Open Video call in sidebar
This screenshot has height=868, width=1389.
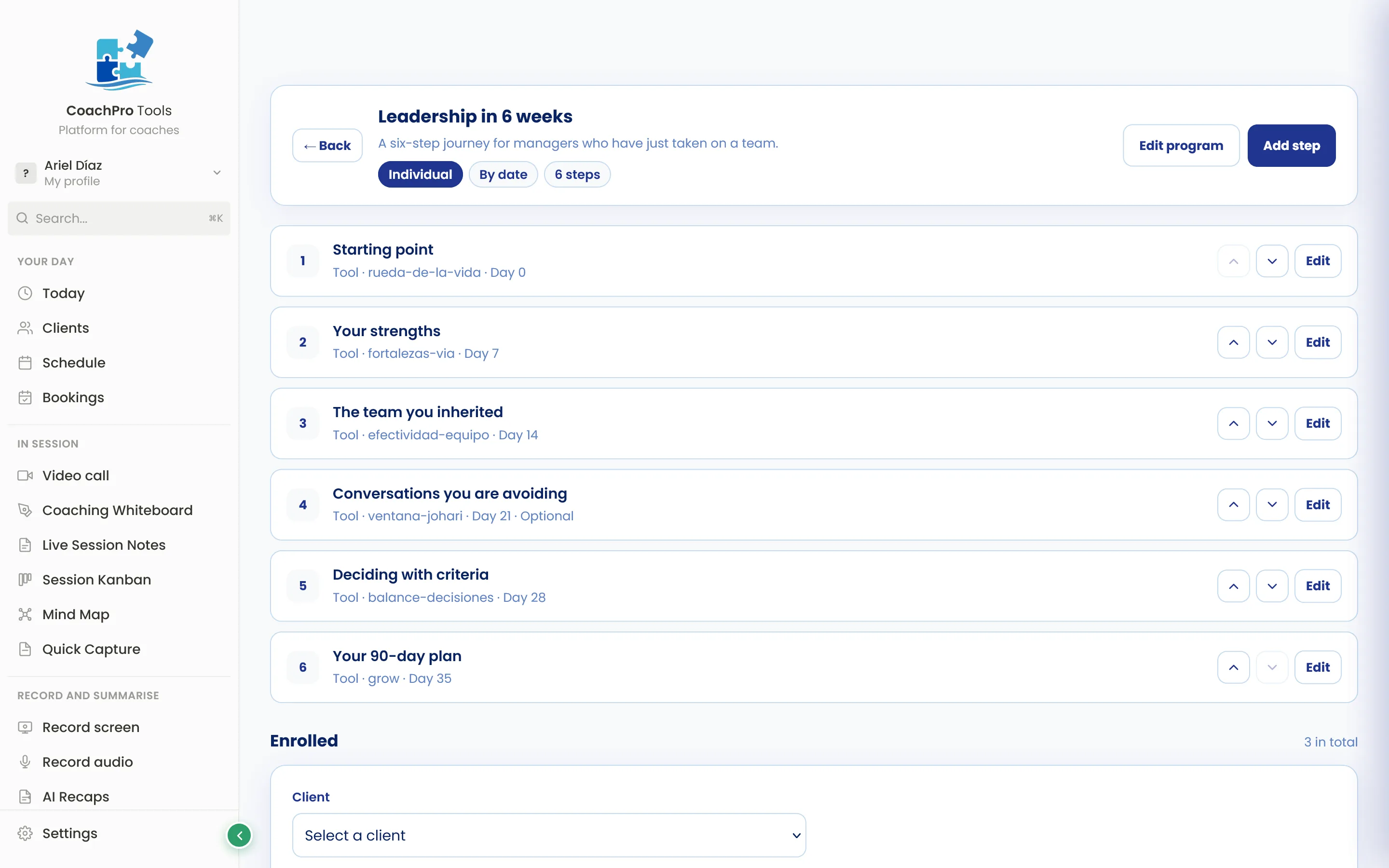tap(75, 475)
